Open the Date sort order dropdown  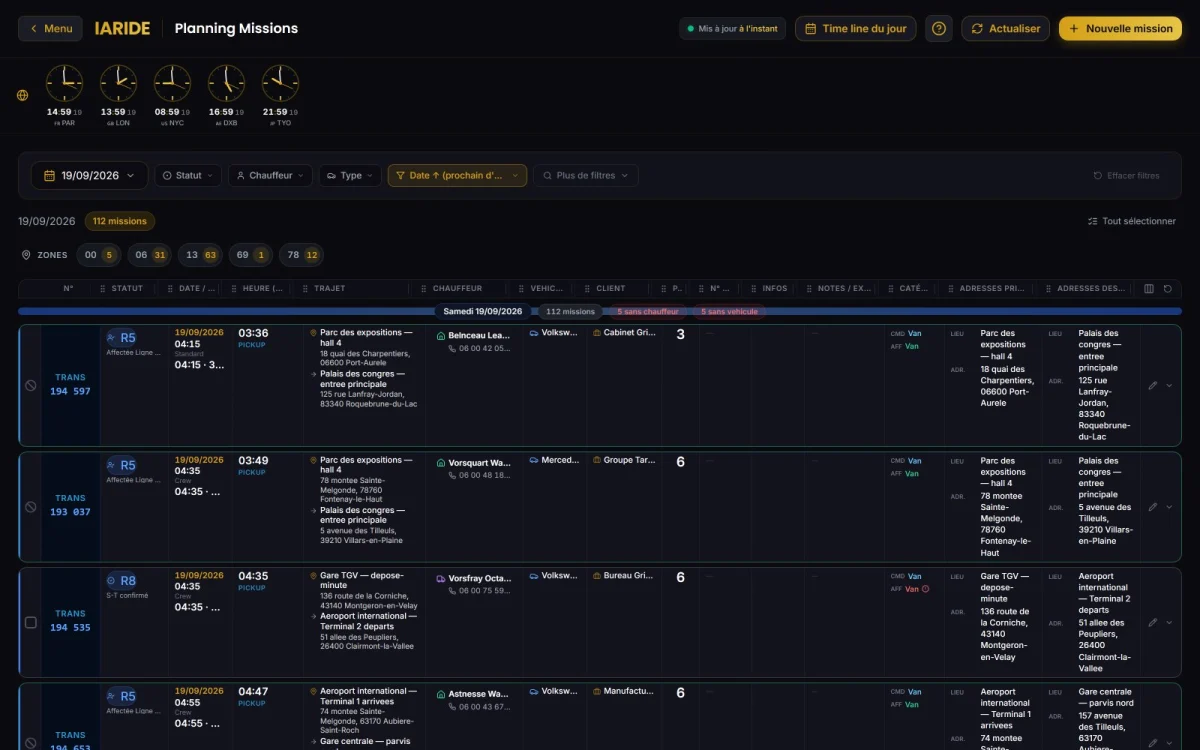[457, 176]
